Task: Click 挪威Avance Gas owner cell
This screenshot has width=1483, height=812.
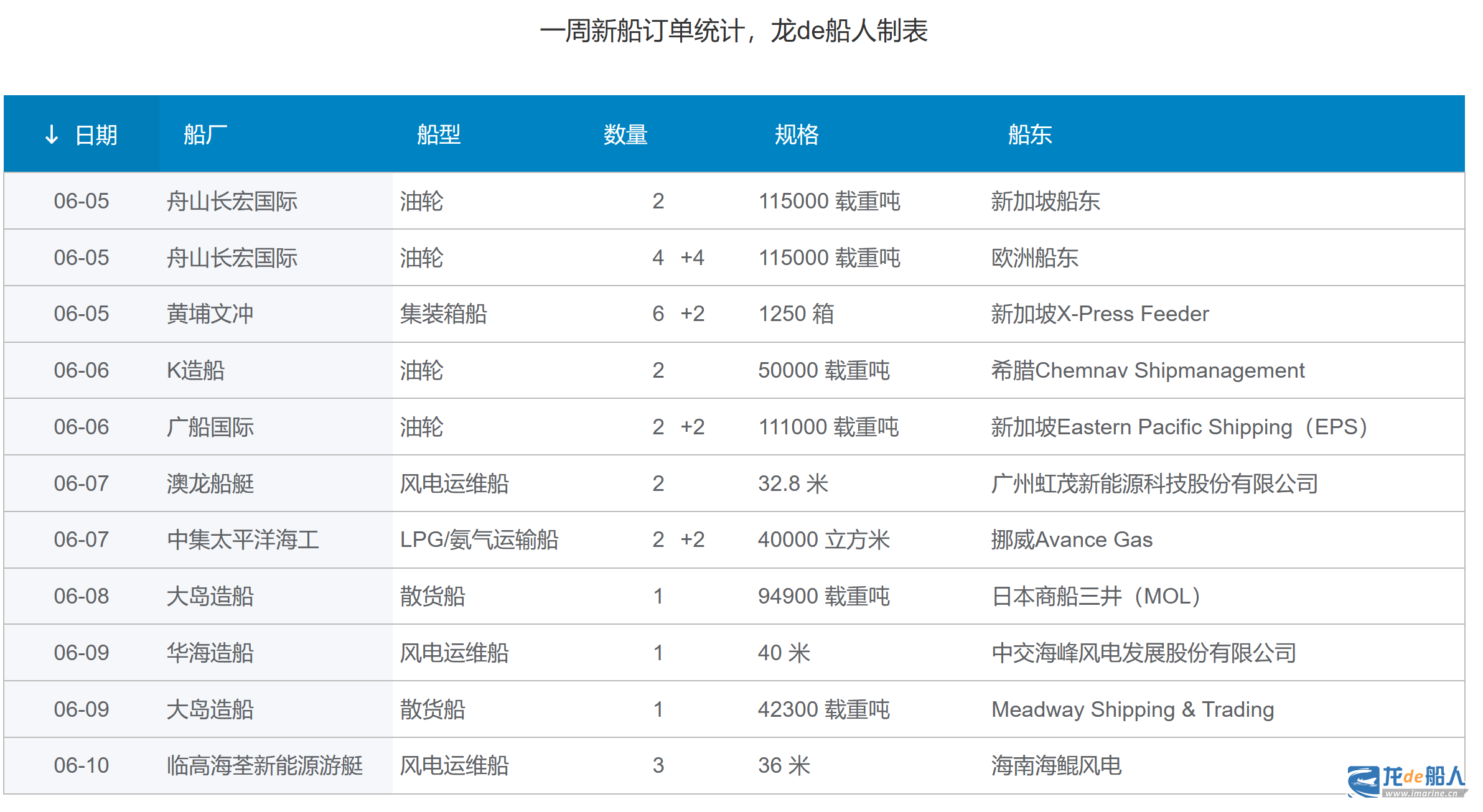Action: click(1072, 539)
